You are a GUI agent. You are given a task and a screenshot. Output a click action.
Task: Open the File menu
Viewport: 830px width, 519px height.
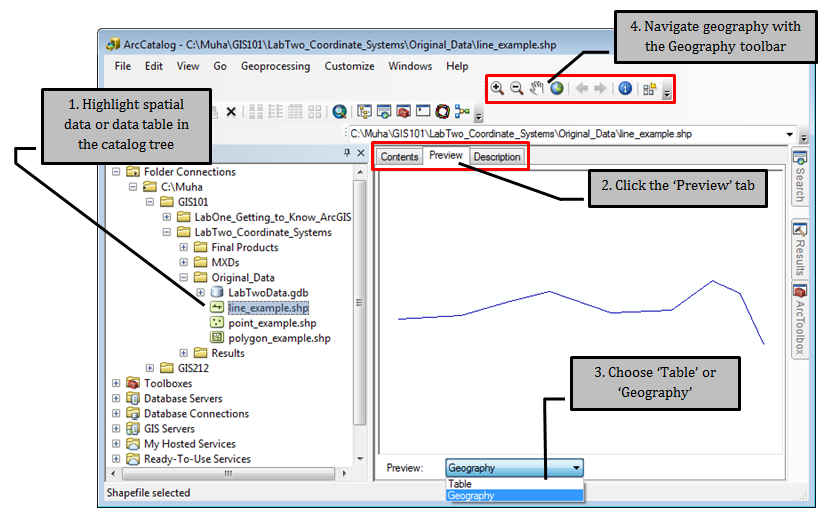(x=122, y=66)
